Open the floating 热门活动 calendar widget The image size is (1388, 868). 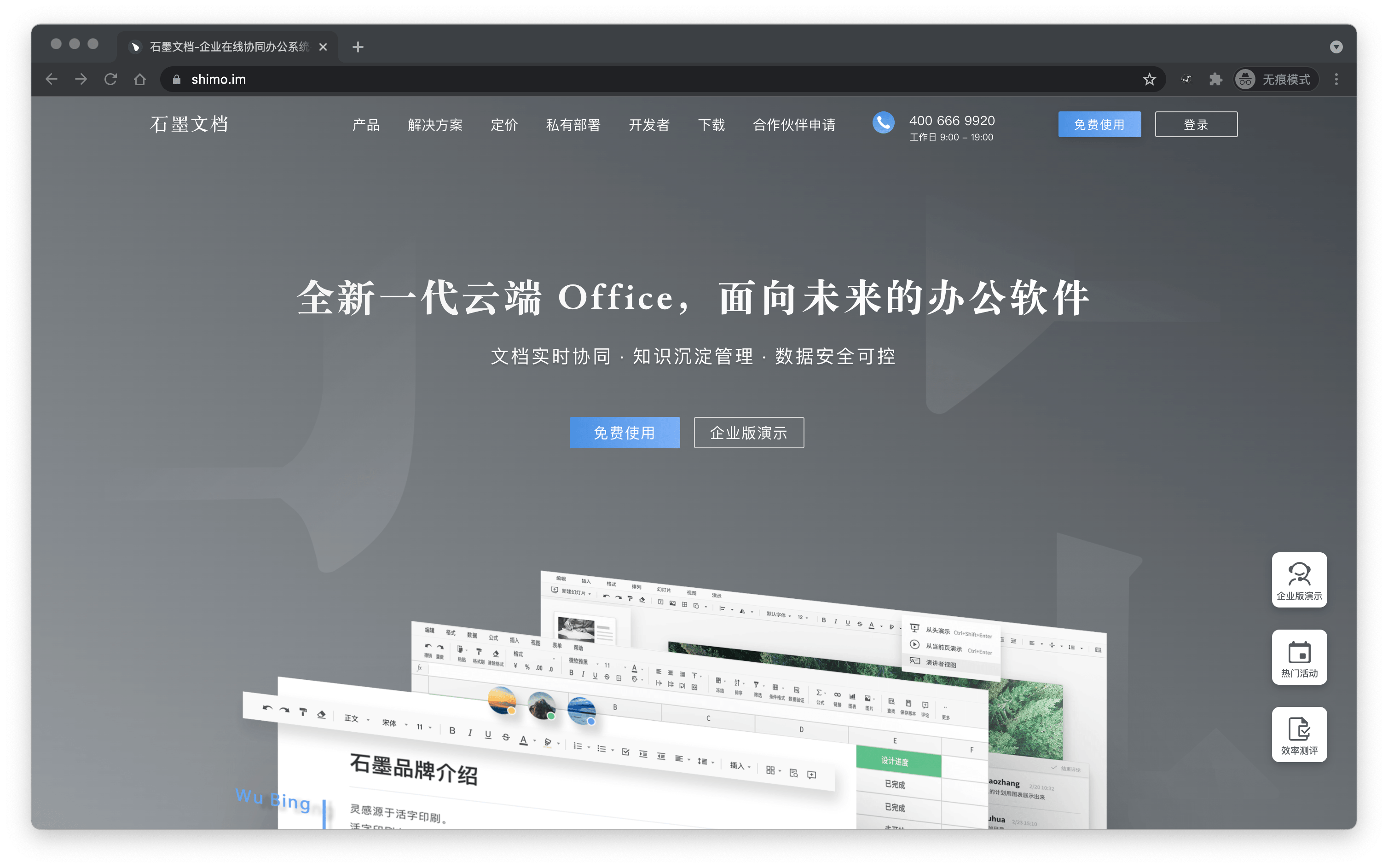pyautogui.click(x=1299, y=657)
